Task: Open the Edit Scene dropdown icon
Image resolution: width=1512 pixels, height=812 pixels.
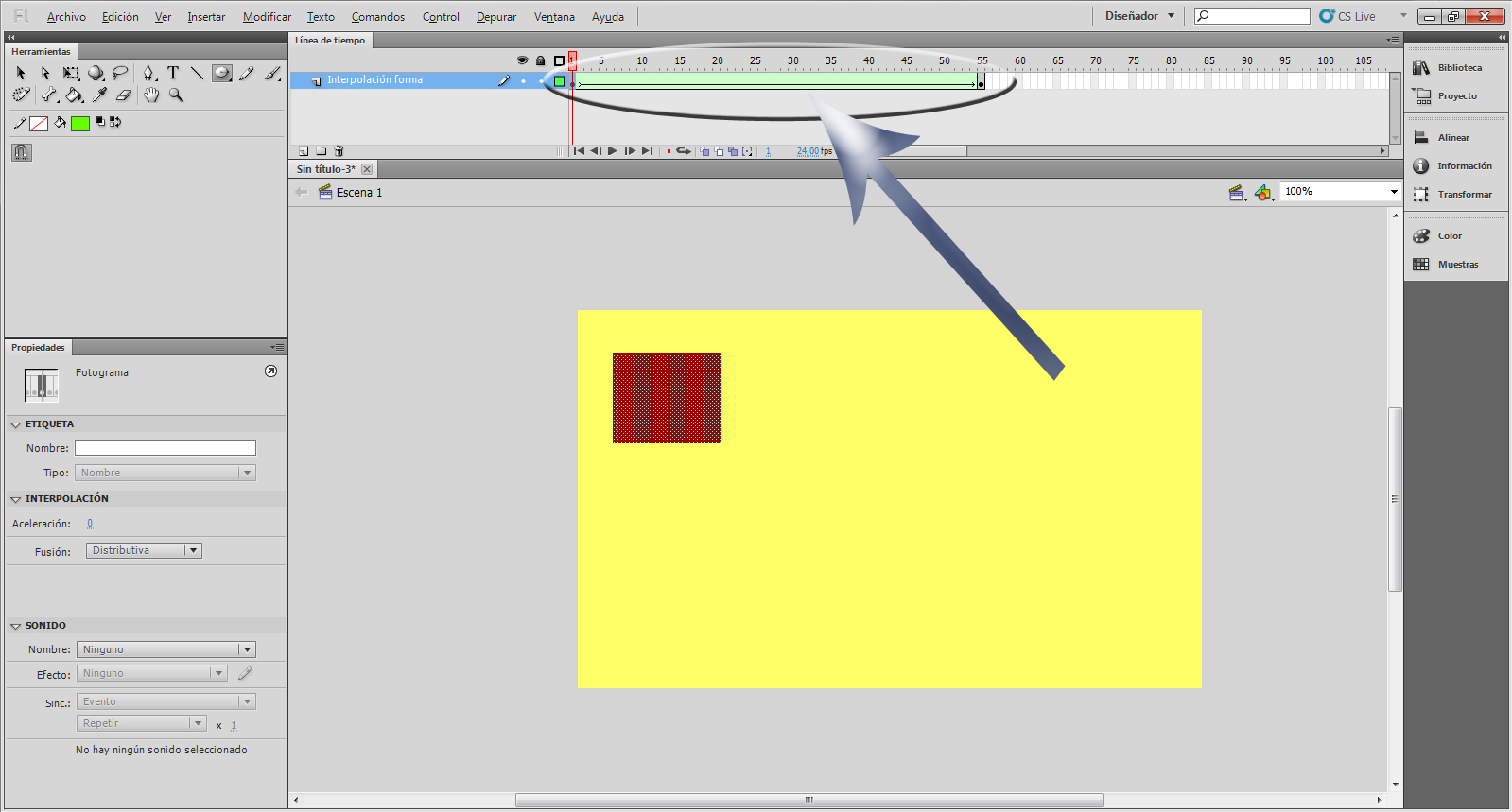Action: coord(1237,193)
